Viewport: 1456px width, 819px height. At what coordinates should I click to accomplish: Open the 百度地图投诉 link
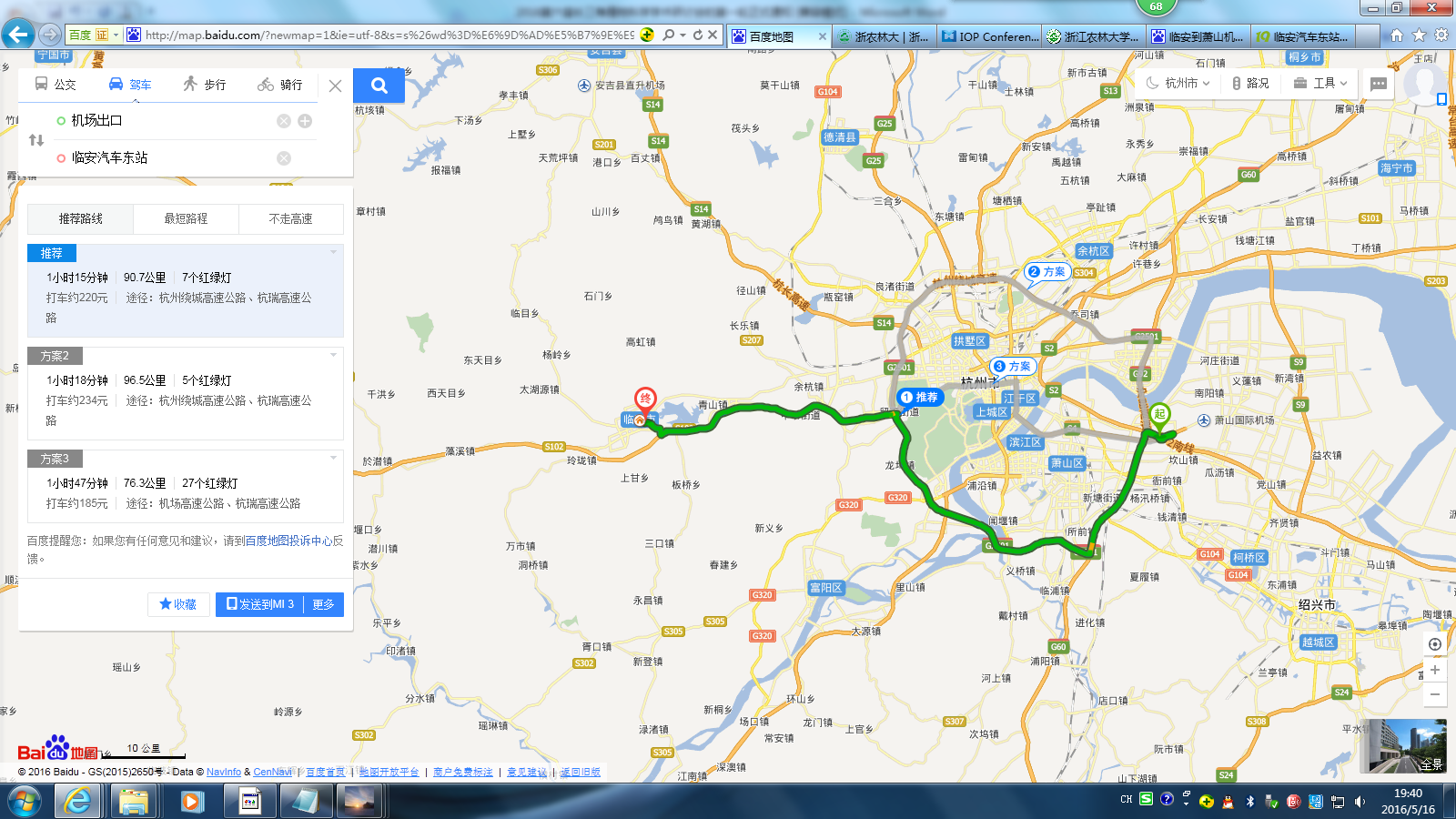coord(278,541)
